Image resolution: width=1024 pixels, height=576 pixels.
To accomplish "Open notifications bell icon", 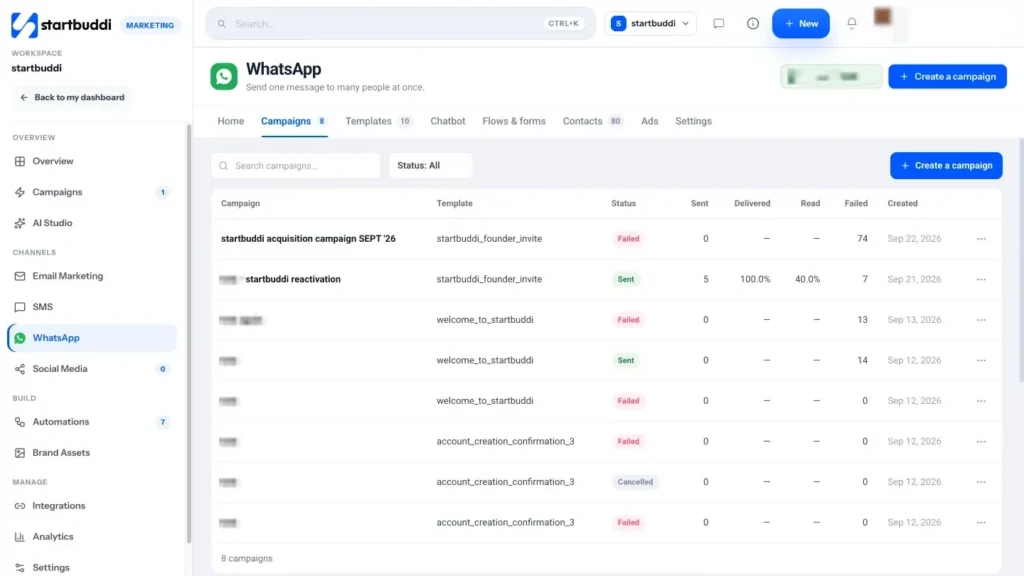I will click(x=852, y=24).
